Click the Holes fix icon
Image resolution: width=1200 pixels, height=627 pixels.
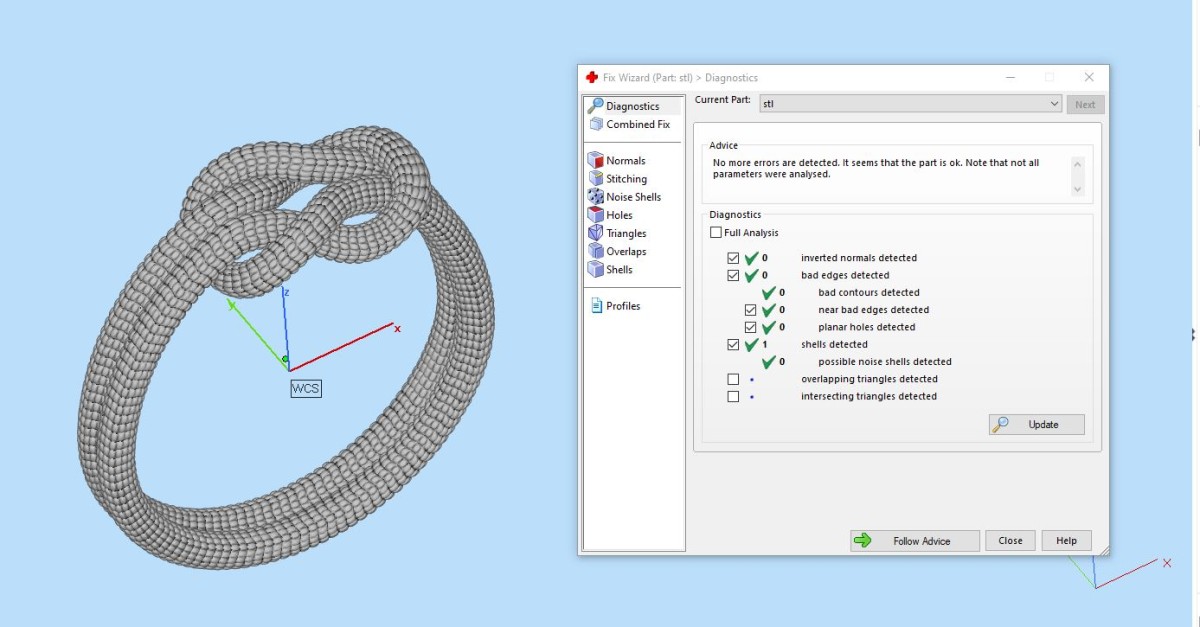pyautogui.click(x=595, y=215)
